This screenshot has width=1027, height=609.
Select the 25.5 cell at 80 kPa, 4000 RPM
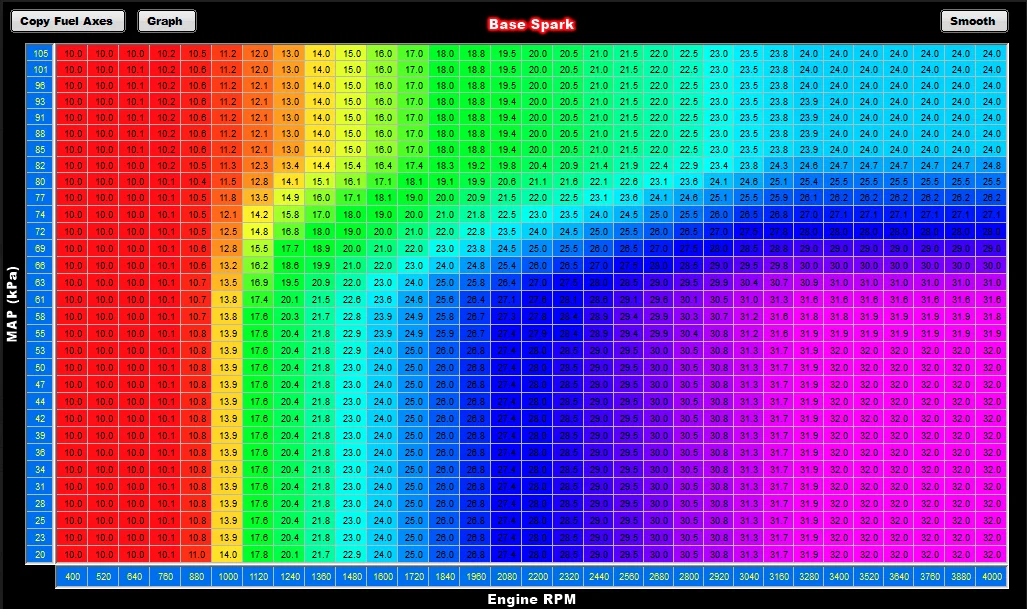992,181
